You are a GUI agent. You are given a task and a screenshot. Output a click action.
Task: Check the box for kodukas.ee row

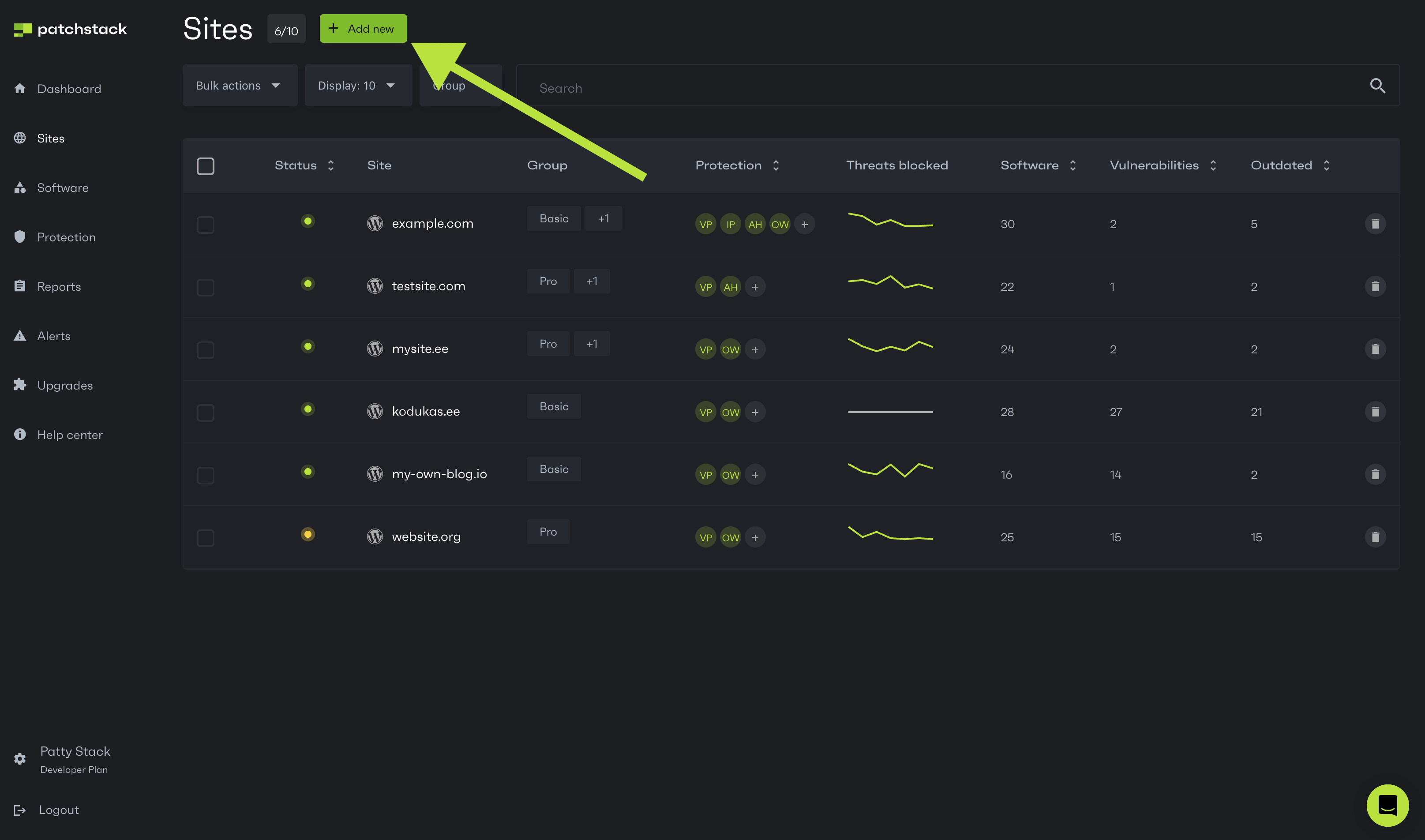click(x=206, y=412)
